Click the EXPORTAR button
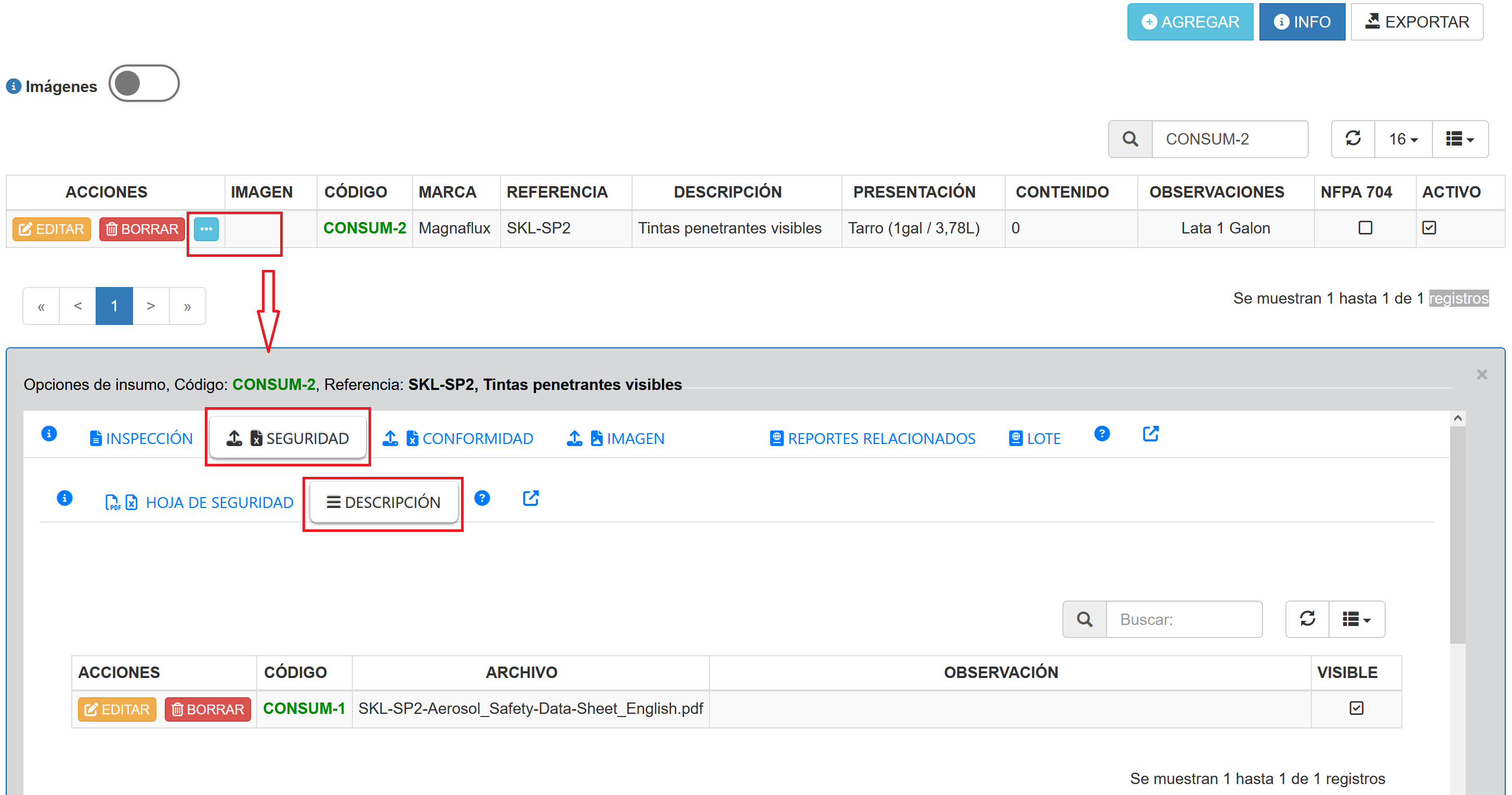The image size is (1512, 795). (1417, 22)
